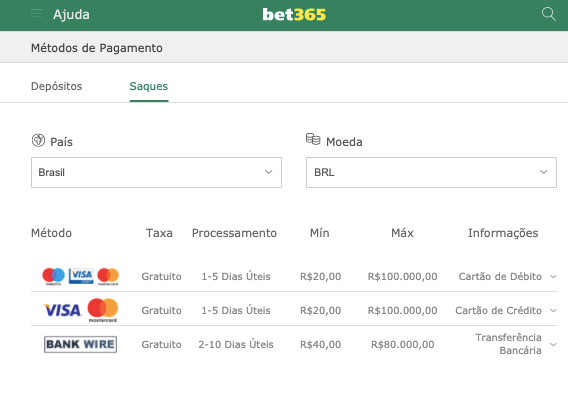
Task: Click the Métodos de Pagamento heading
Action: (x=97, y=48)
